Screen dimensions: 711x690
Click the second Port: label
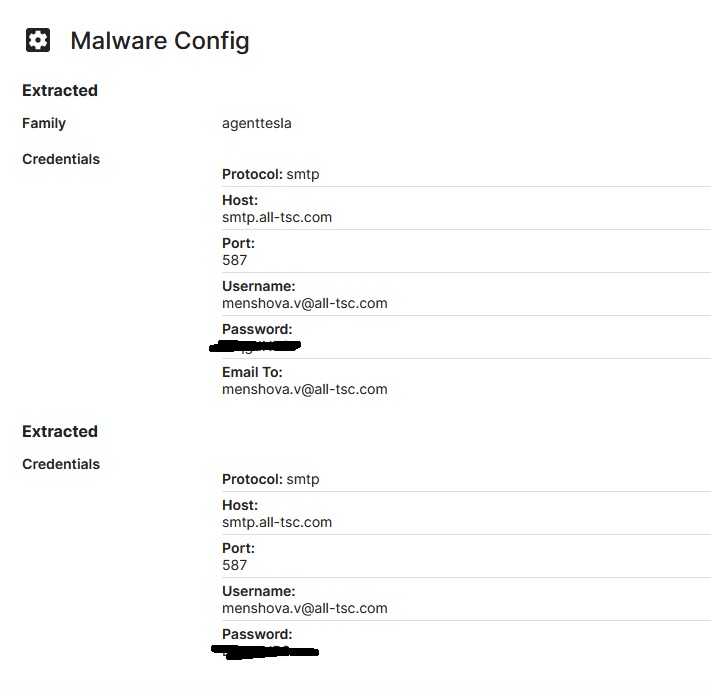239,549
